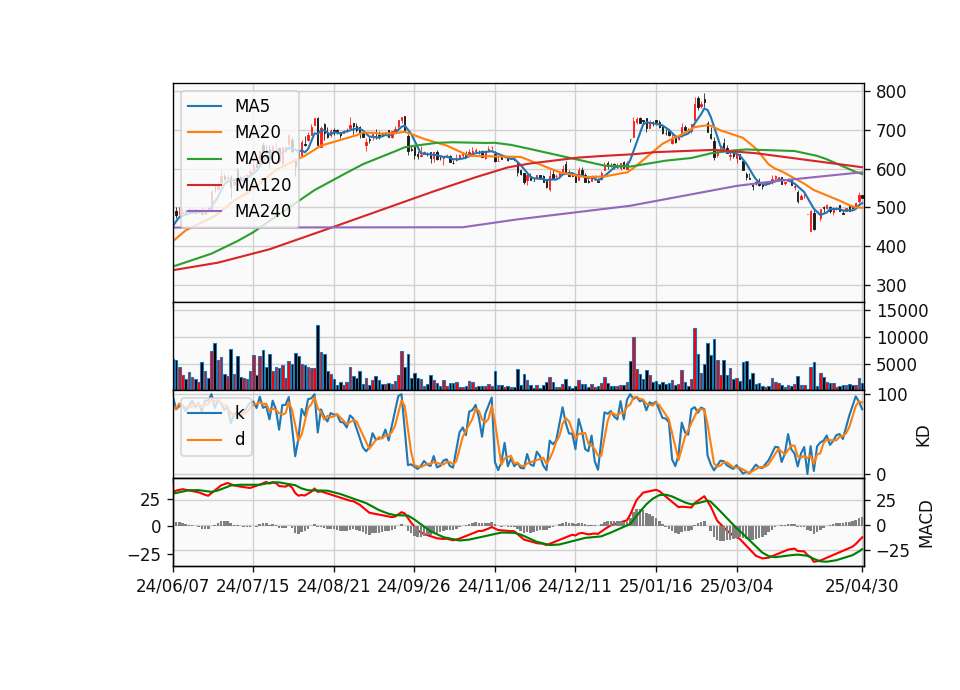Image resolution: width=960 pixels, height=690 pixels.
Task: Click the MA5 legend label
Action: coord(252,106)
